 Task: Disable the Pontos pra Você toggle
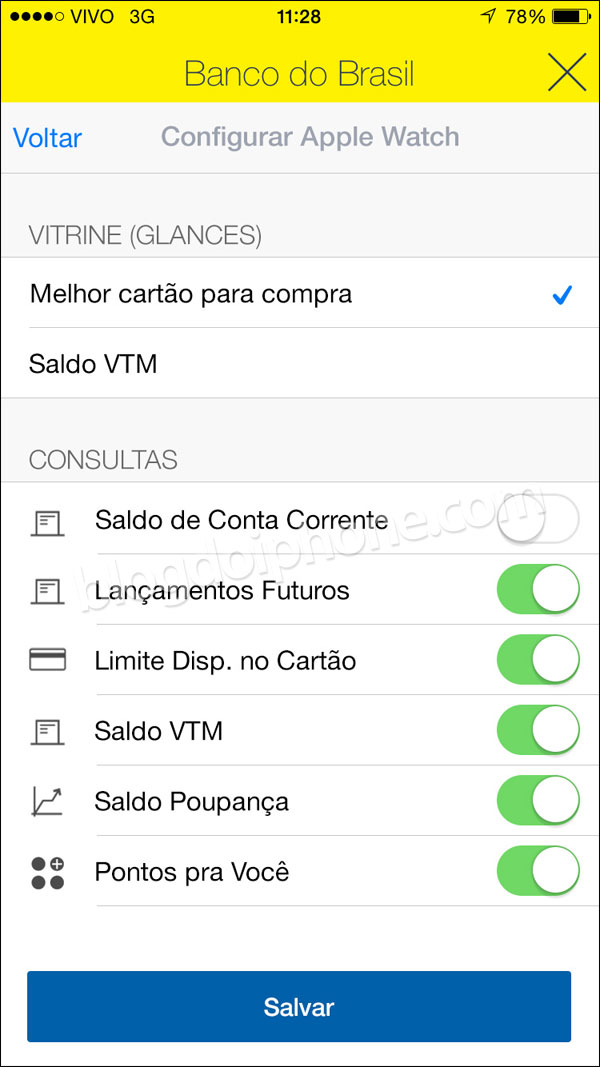538,871
